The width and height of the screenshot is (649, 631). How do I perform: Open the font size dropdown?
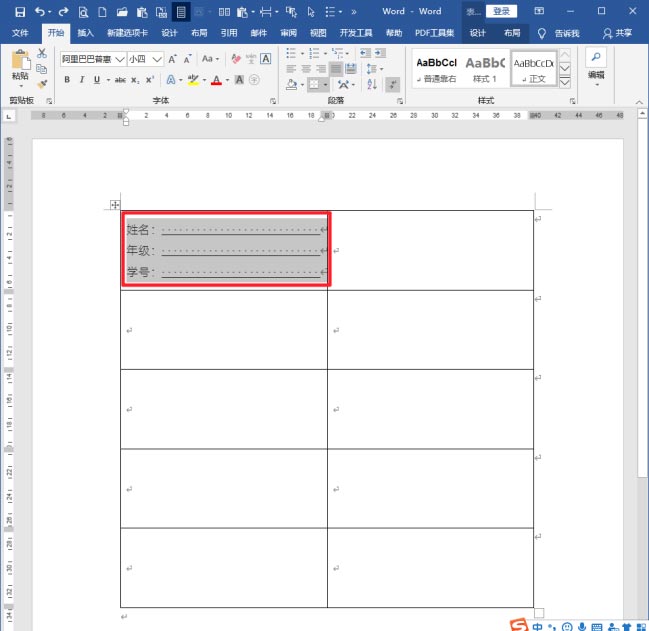coord(156,59)
